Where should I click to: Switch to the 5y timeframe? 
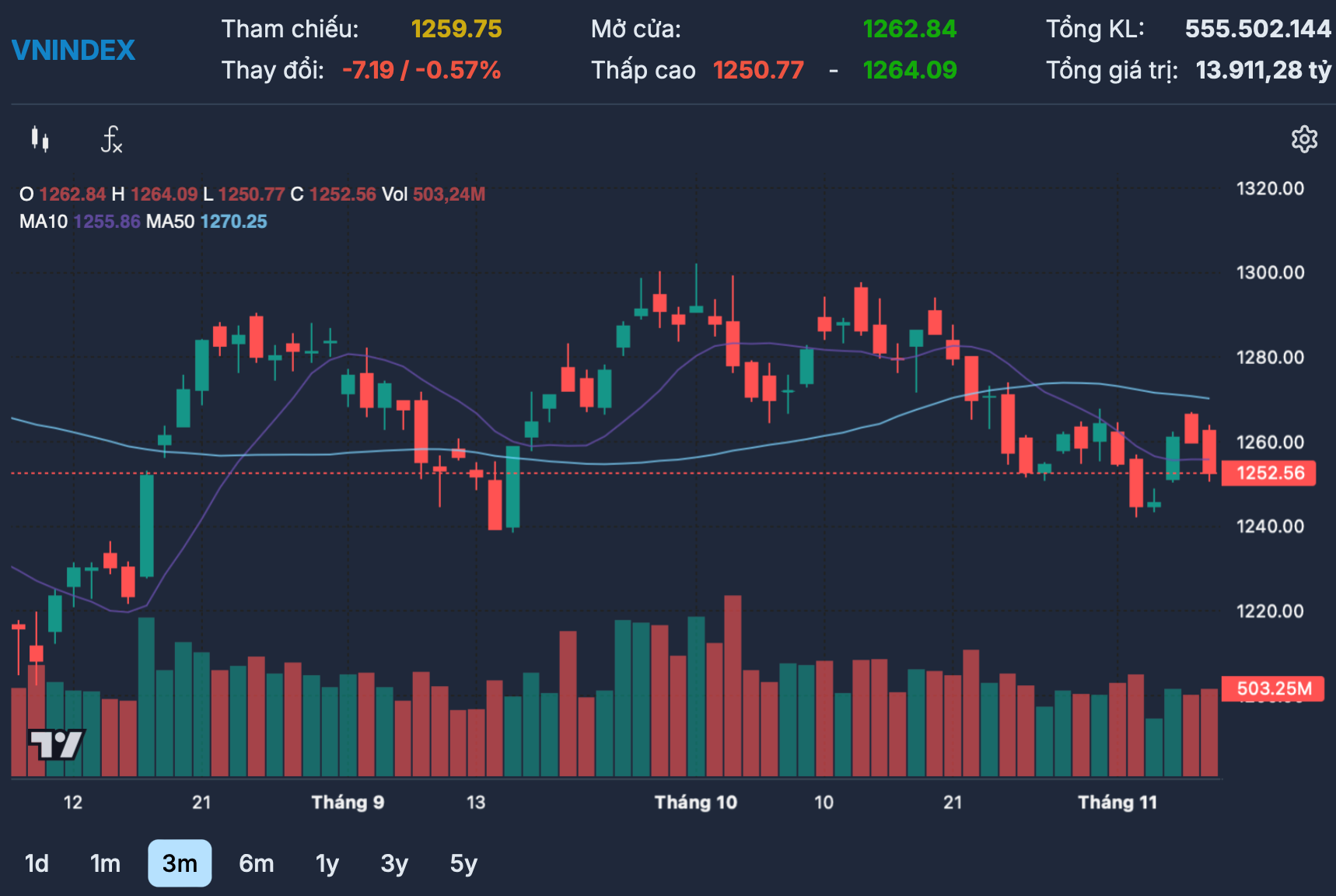pos(463,863)
